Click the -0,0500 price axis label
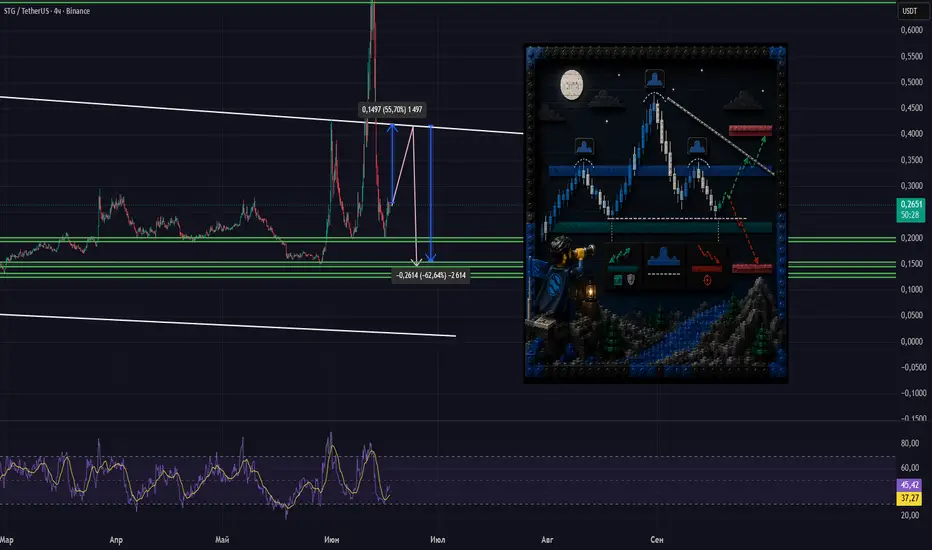The image size is (932, 550). [x=911, y=367]
